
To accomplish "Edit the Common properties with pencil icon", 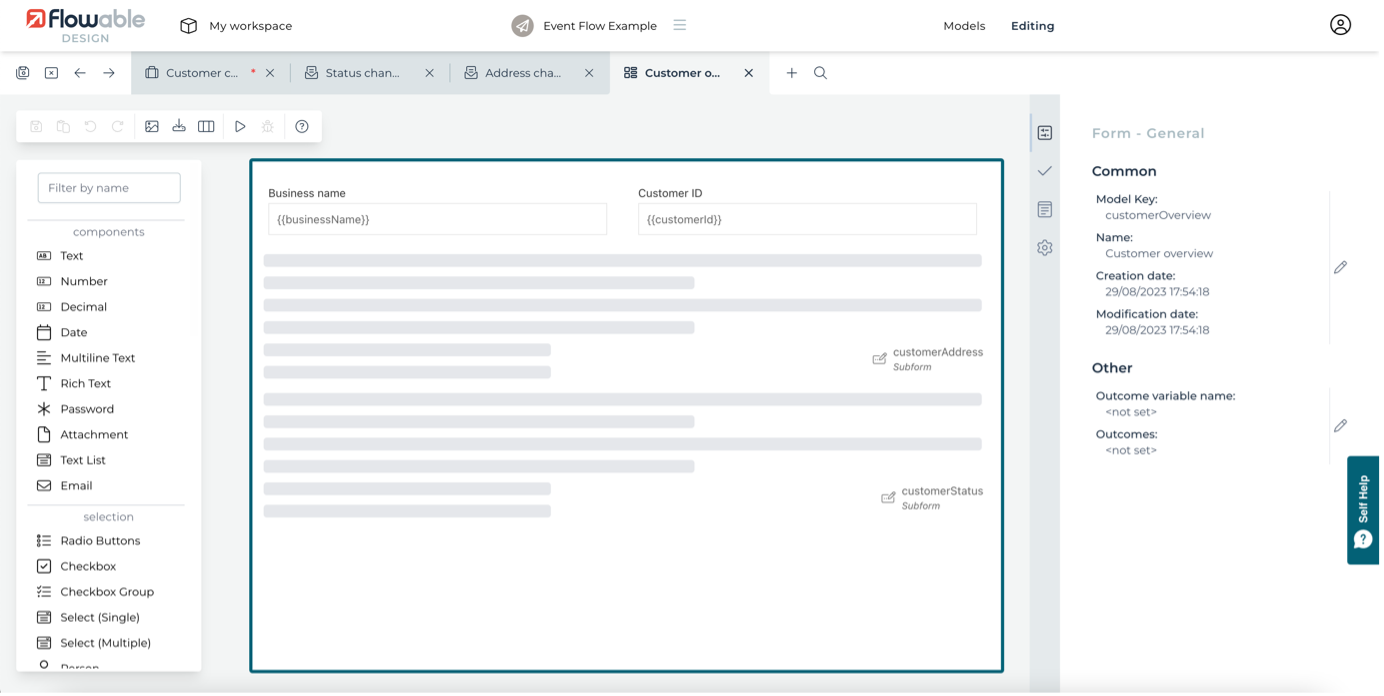I will [x=1340, y=267].
